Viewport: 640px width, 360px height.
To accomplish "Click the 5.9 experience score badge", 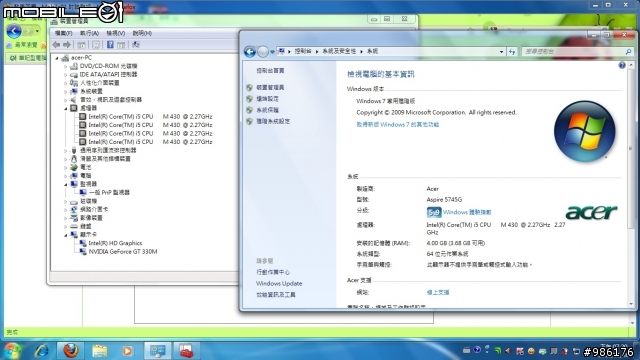I will coord(434,212).
